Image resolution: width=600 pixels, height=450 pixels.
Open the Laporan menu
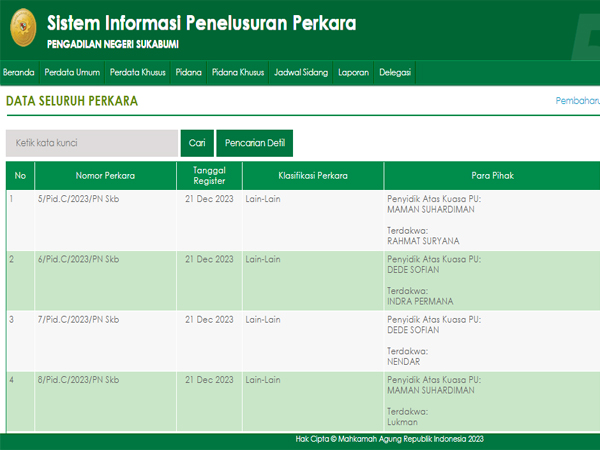click(353, 72)
